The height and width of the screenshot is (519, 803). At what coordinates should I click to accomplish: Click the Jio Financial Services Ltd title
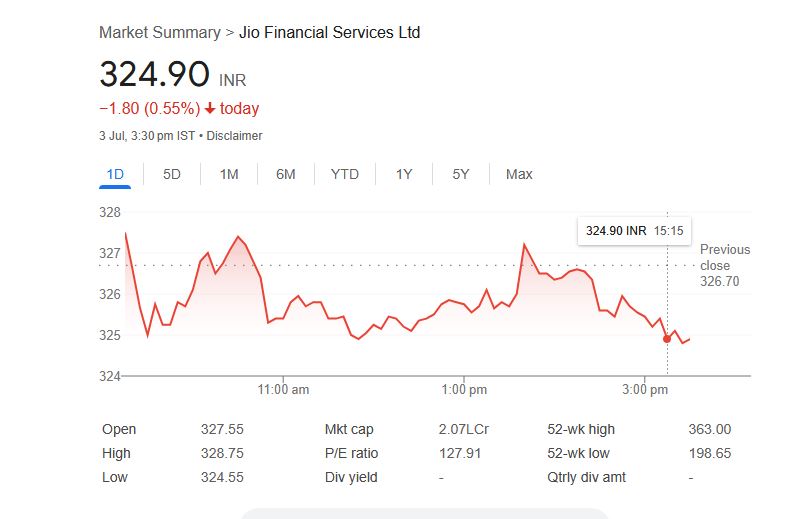point(329,32)
